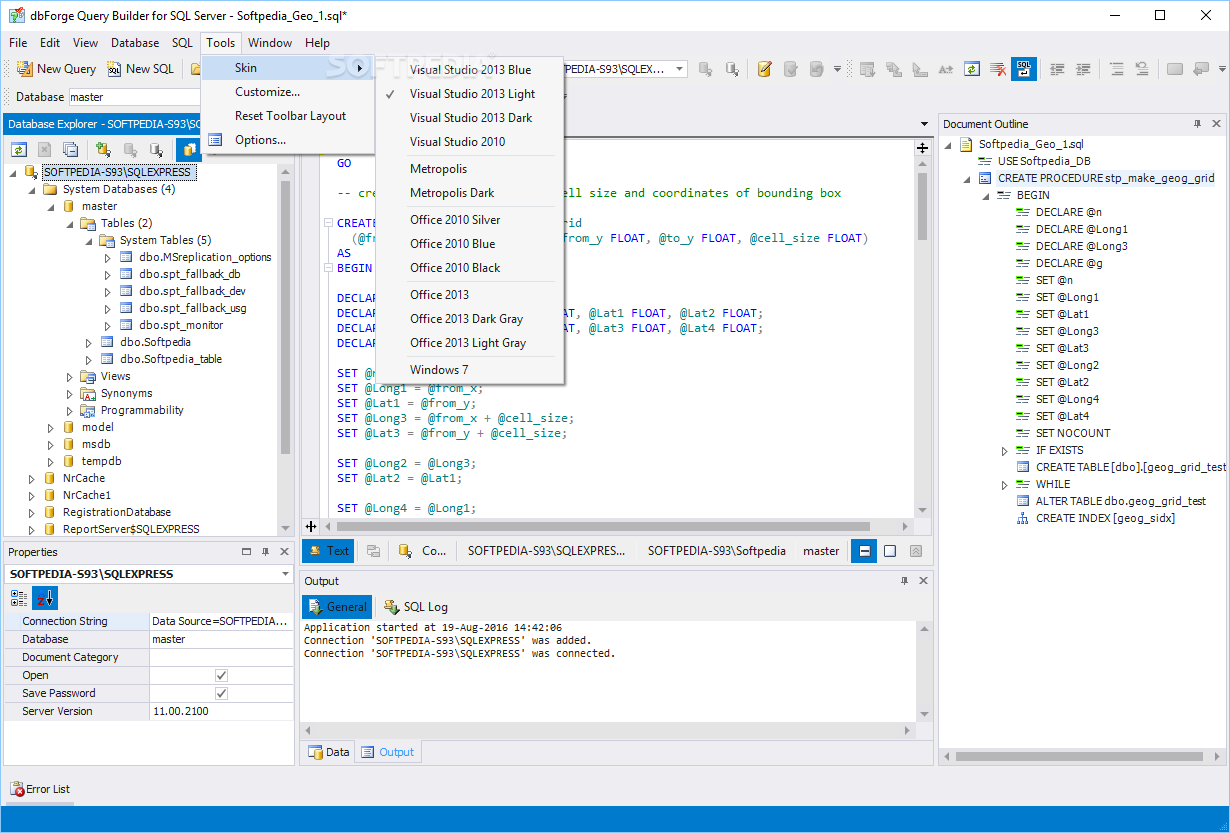This screenshot has height=833, width=1230.
Task: Click SOFTPEDIA-S93\Softpedia in editor status bar
Action: click(x=716, y=551)
